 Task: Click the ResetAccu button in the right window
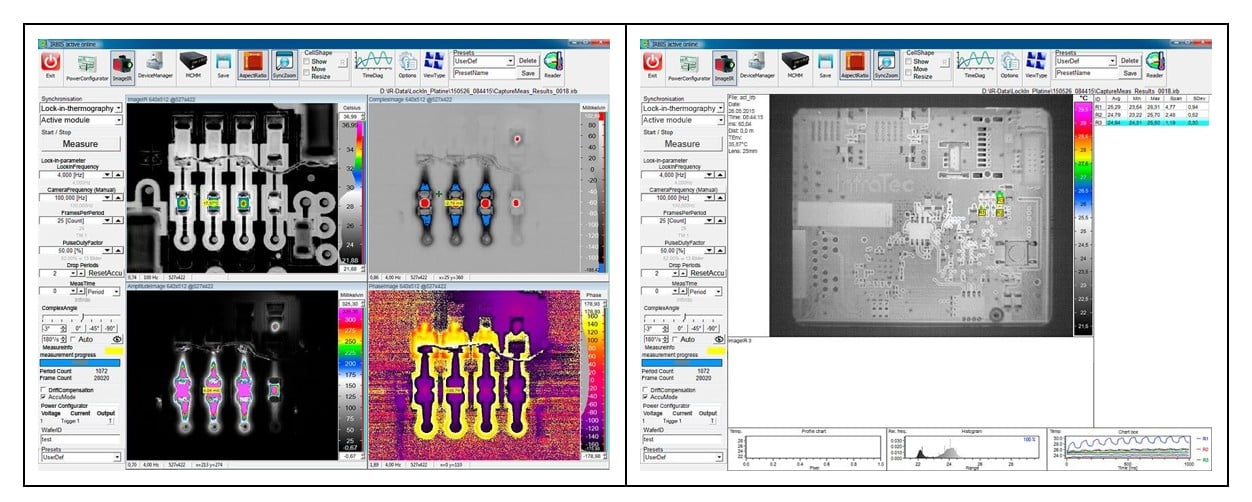(708, 272)
